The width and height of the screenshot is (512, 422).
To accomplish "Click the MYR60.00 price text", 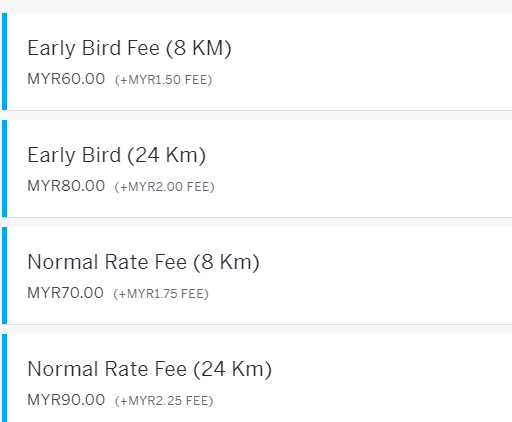I will point(66,79).
